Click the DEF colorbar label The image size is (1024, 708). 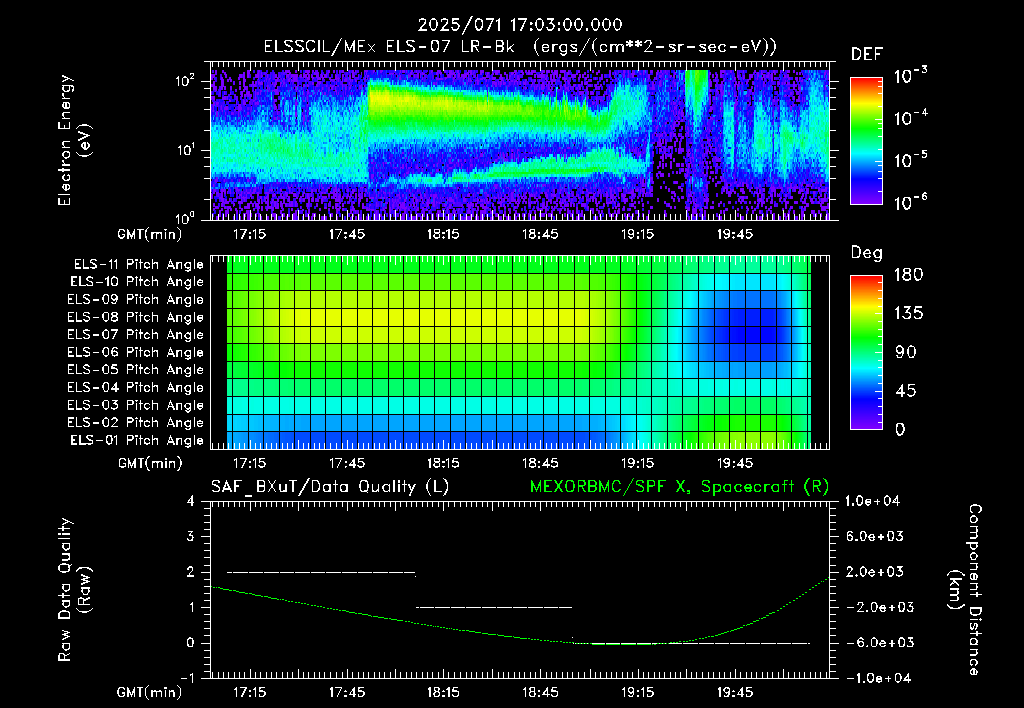tap(867, 54)
